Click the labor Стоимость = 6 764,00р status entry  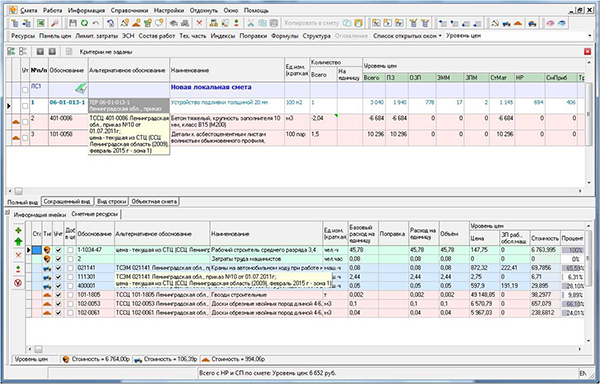coord(96,359)
